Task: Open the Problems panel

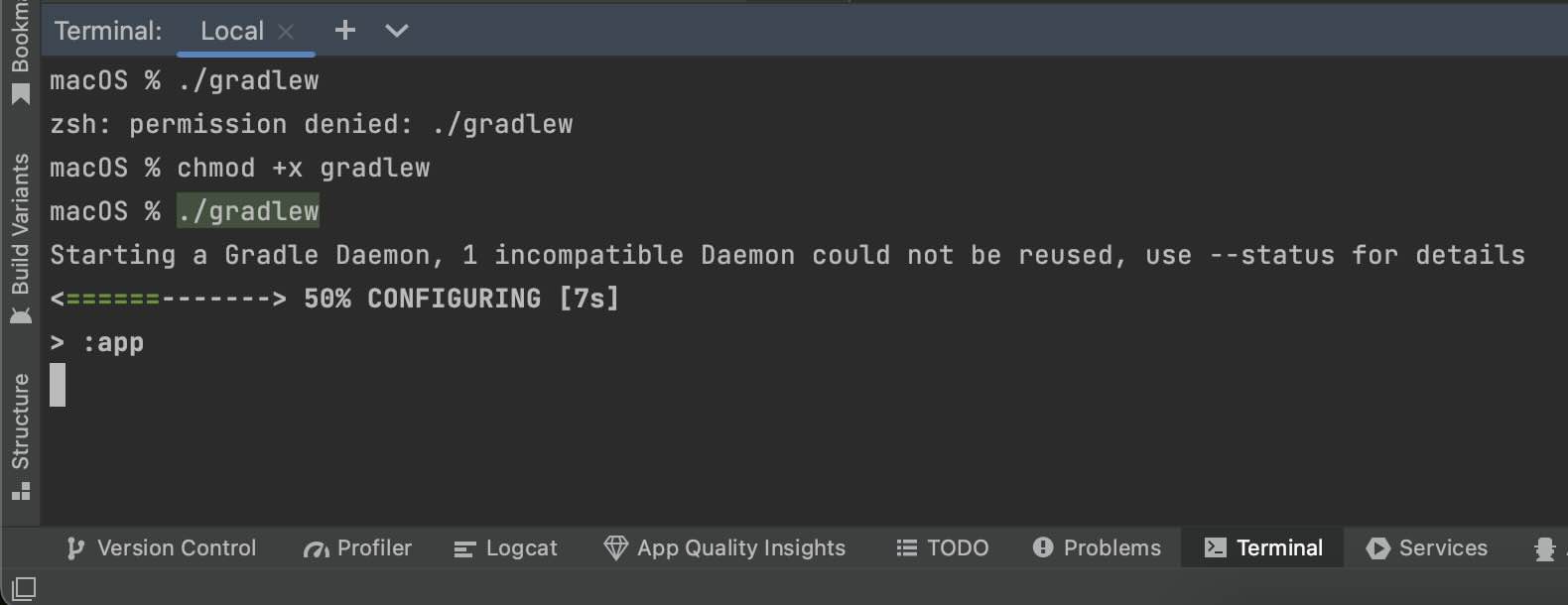Action: click(1097, 547)
